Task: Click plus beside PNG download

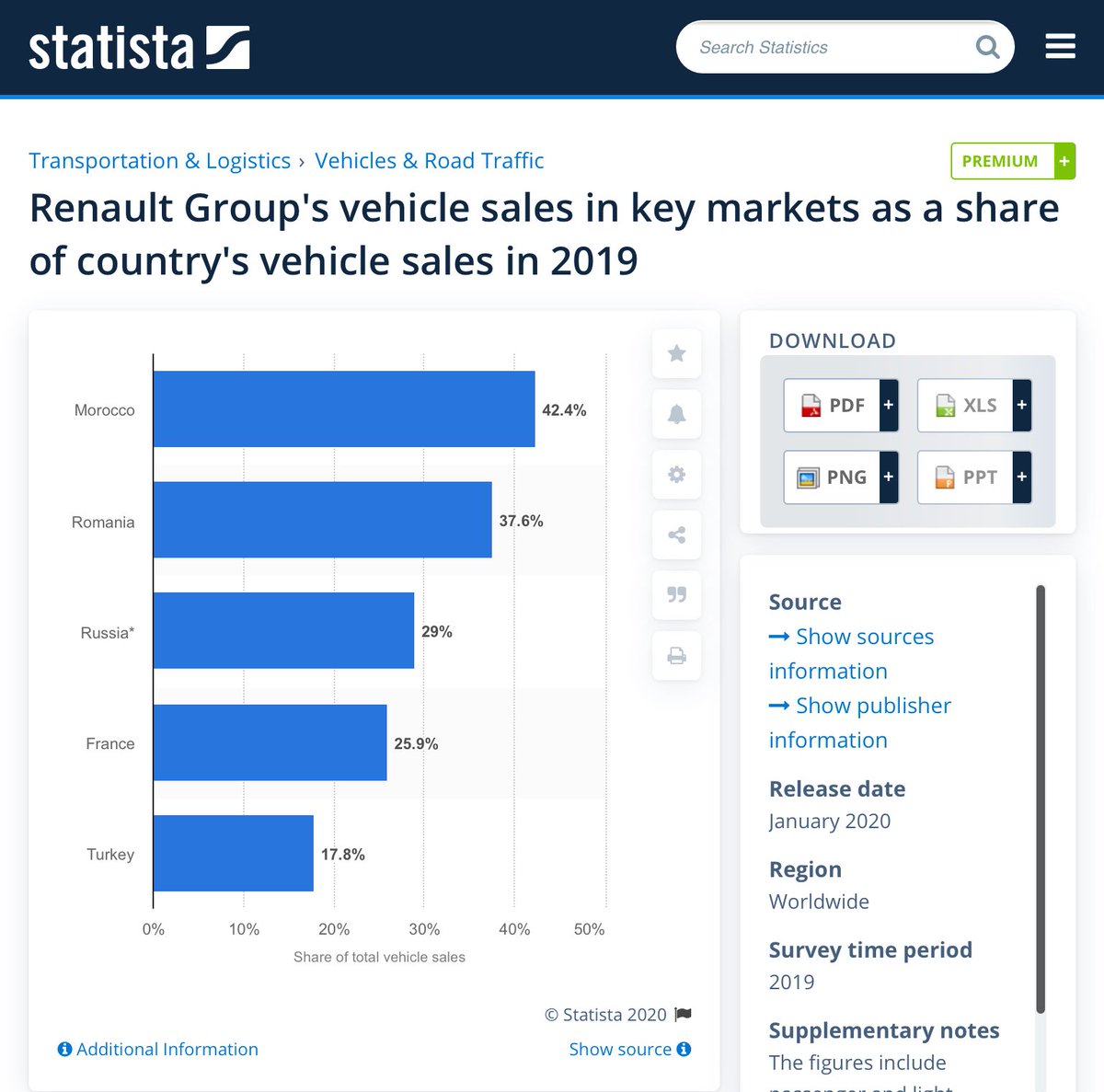Action: coord(889,477)
